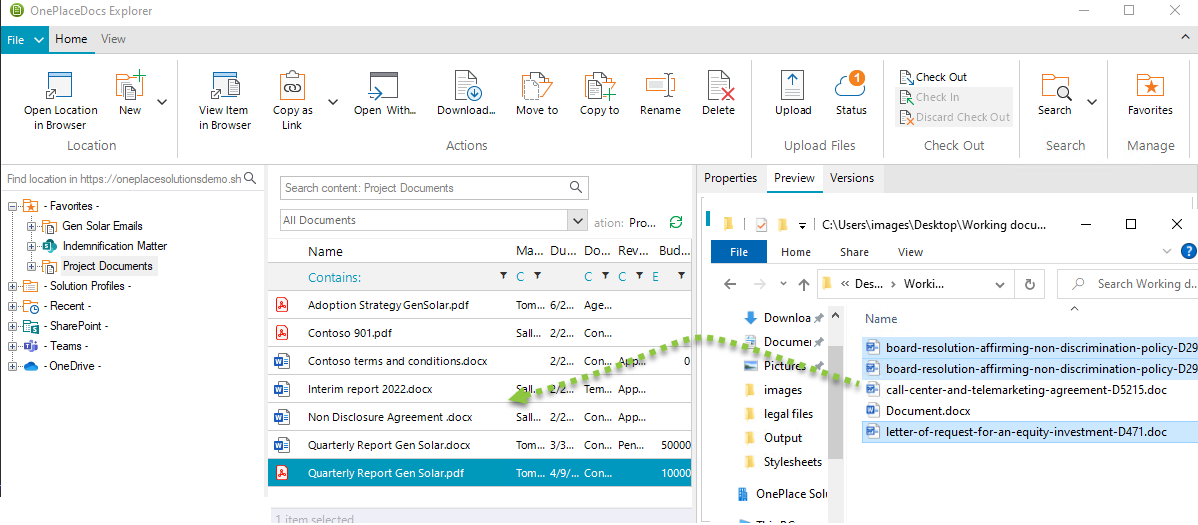The height and width of the screenshot is (525, 1198).
Task: Click the Search content input field
Action: pyautogui.click(x=424, y=187)
